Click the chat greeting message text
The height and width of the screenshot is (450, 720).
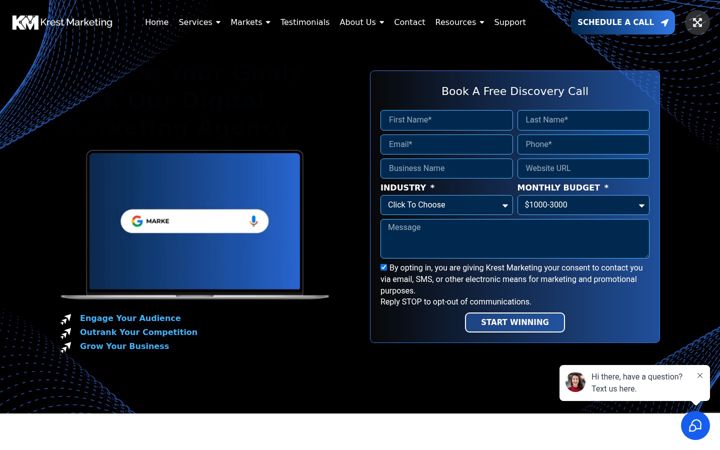636,382
